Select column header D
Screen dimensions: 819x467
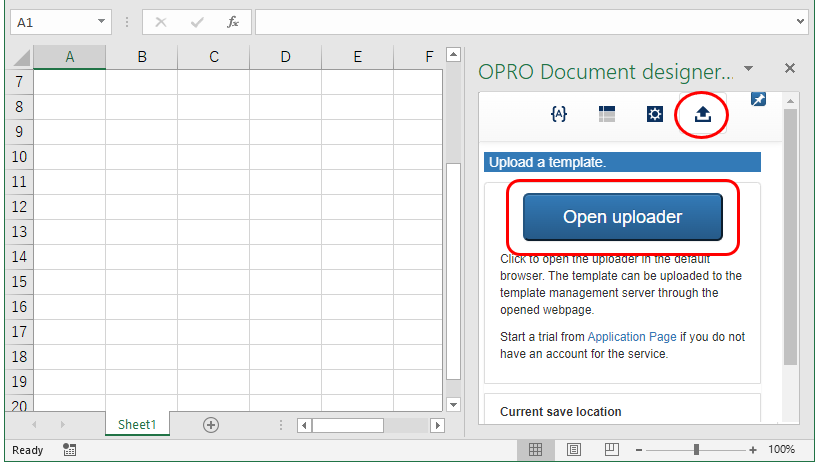pos(285,58)
